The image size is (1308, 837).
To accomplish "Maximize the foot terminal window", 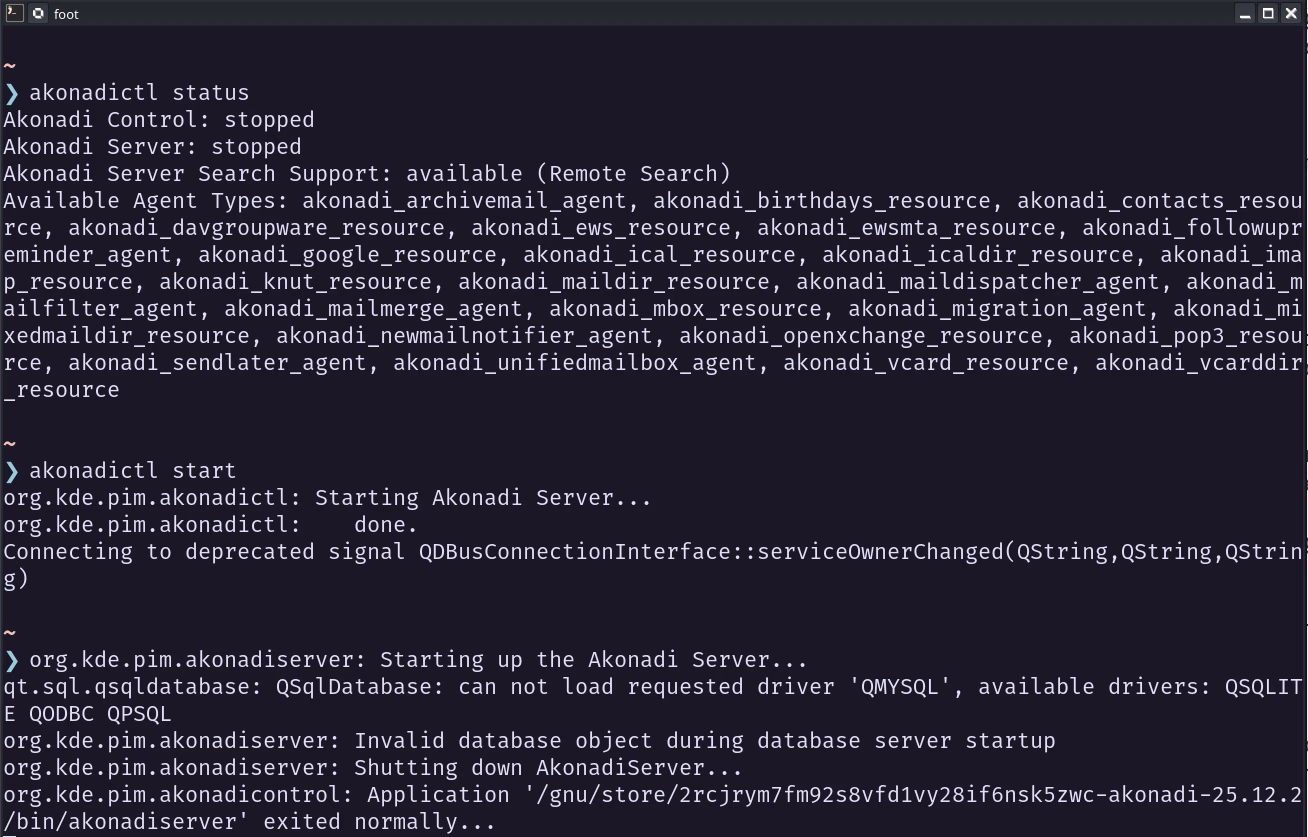I will coord(1268,13).
